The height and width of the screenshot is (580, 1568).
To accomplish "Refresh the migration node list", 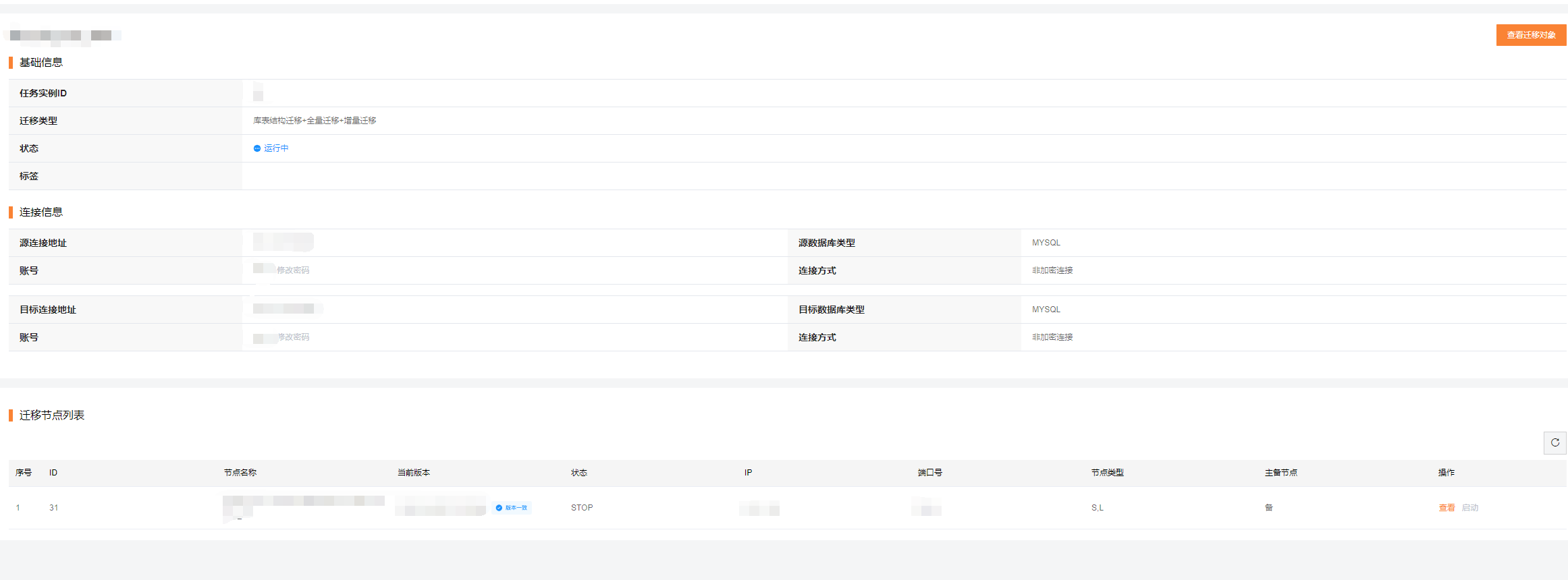I will click(1555, 443).
